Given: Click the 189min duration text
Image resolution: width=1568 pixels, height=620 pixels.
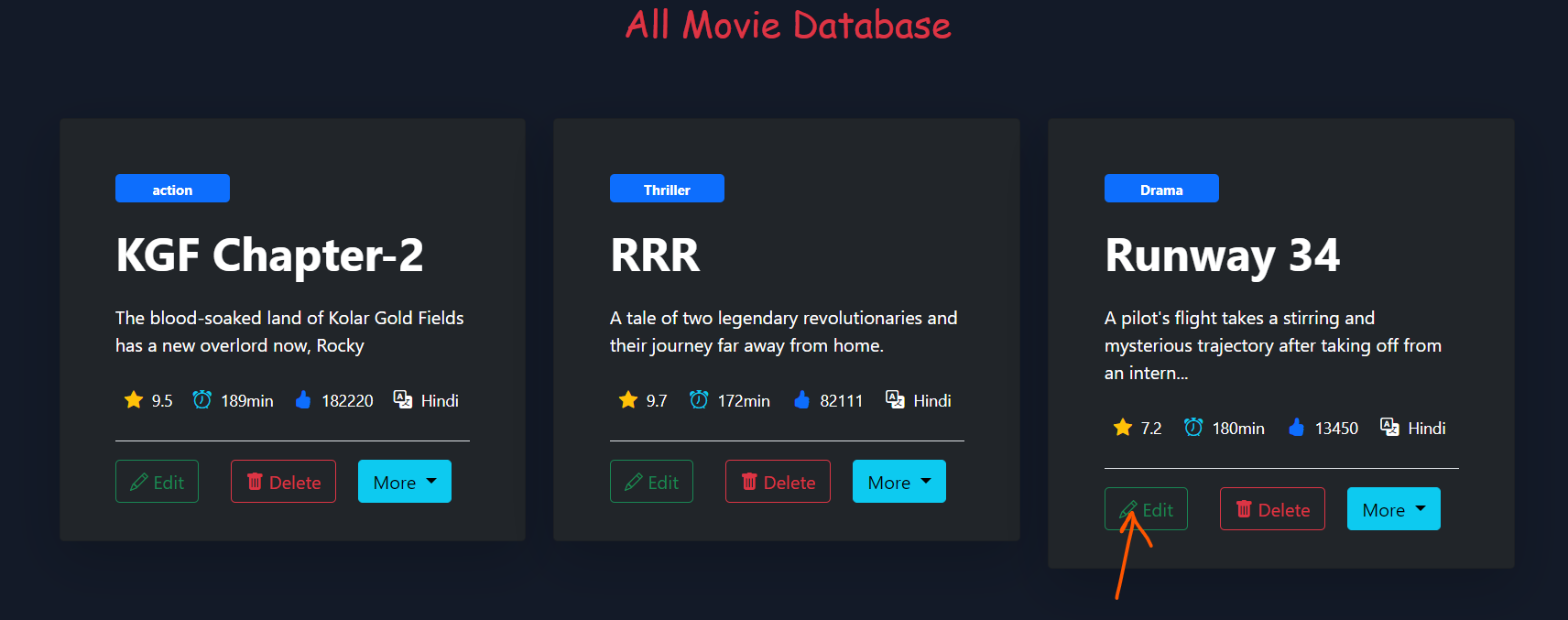Looking at the screenshot, I should [247, 401].
